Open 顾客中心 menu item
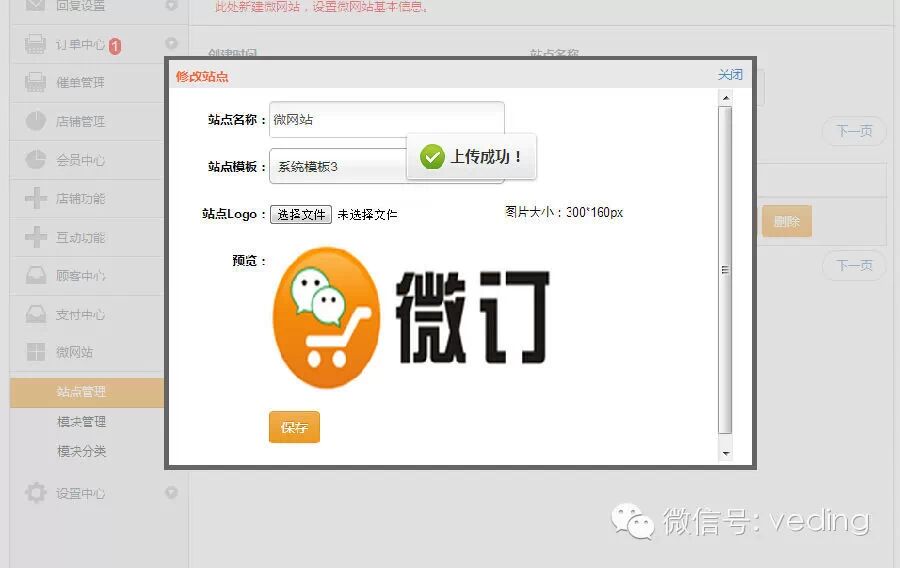This screenshot has height=568, width=900. pos(80,276)
